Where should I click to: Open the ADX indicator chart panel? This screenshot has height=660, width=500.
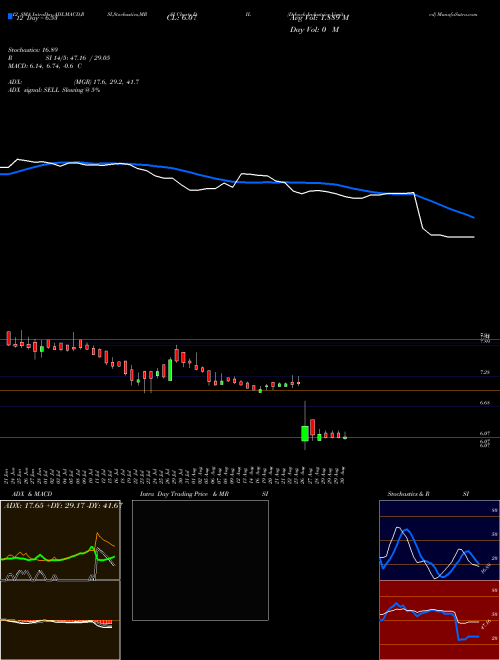point(60,540)
